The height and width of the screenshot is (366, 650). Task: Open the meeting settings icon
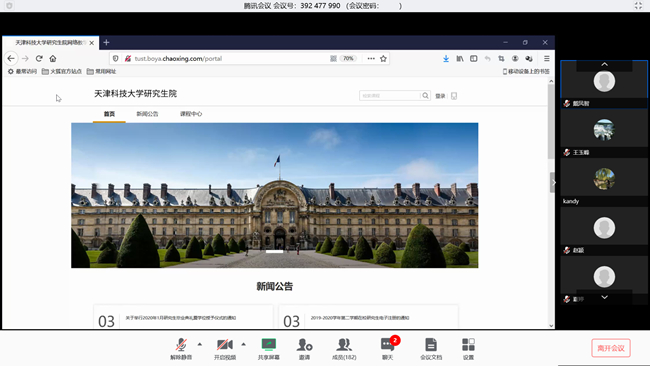[x=468, y=344]
